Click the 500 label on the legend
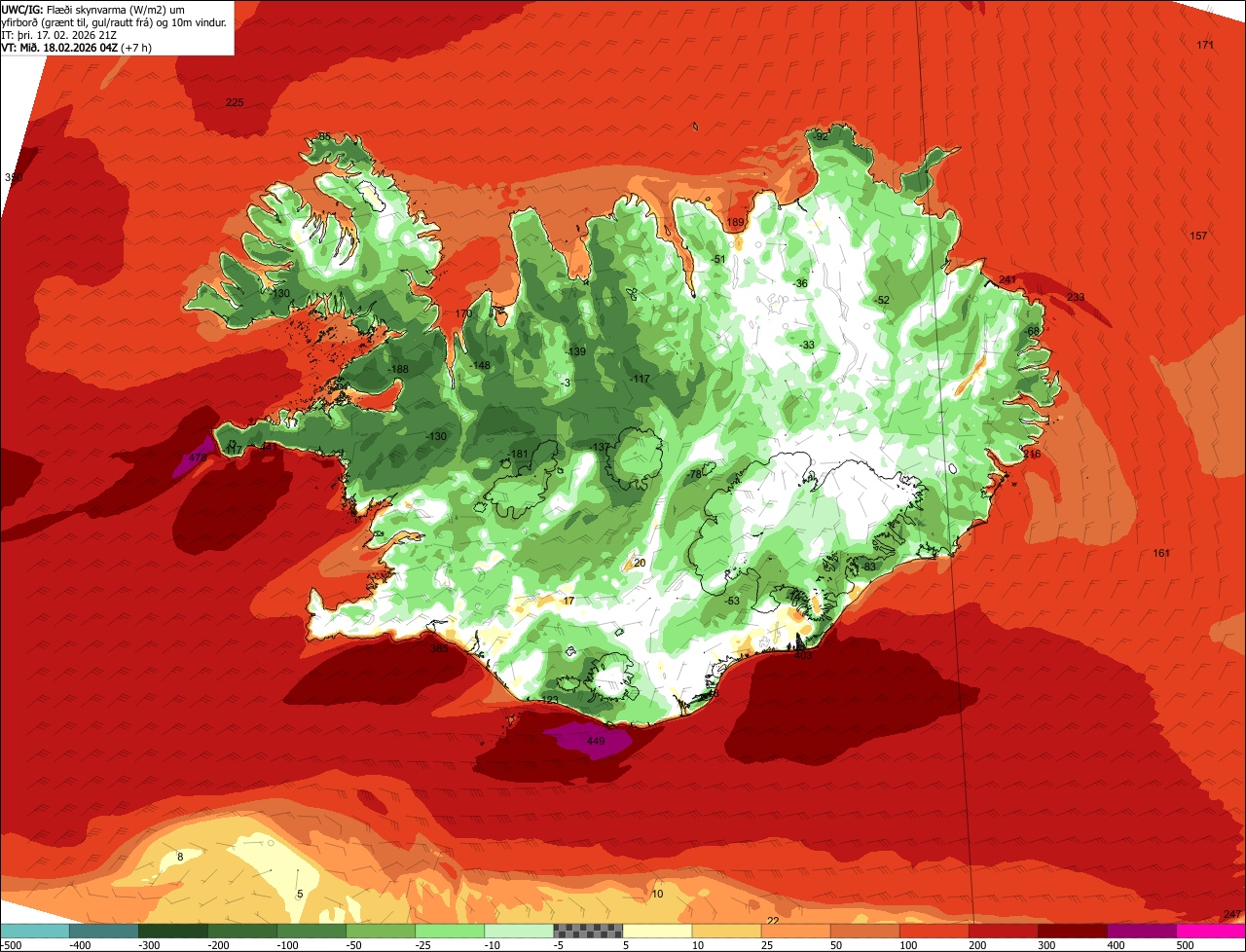1246x952 pixels. [x=1184, y=945]
